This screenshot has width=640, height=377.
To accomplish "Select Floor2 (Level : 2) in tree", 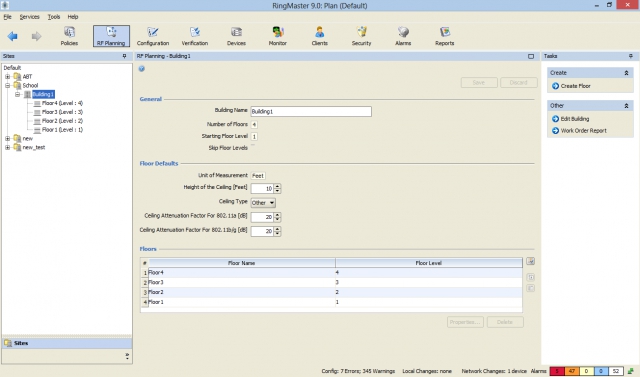I will click(x=62, y=121).
